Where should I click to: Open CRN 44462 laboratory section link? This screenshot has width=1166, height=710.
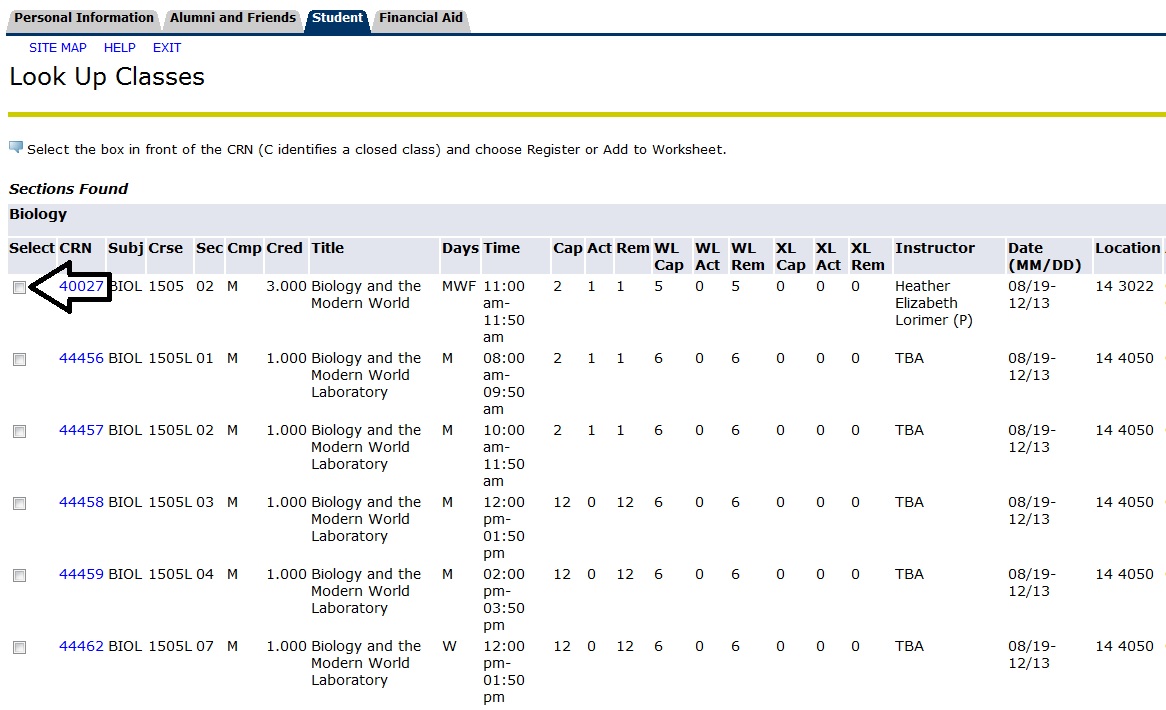tap(81, 646)
